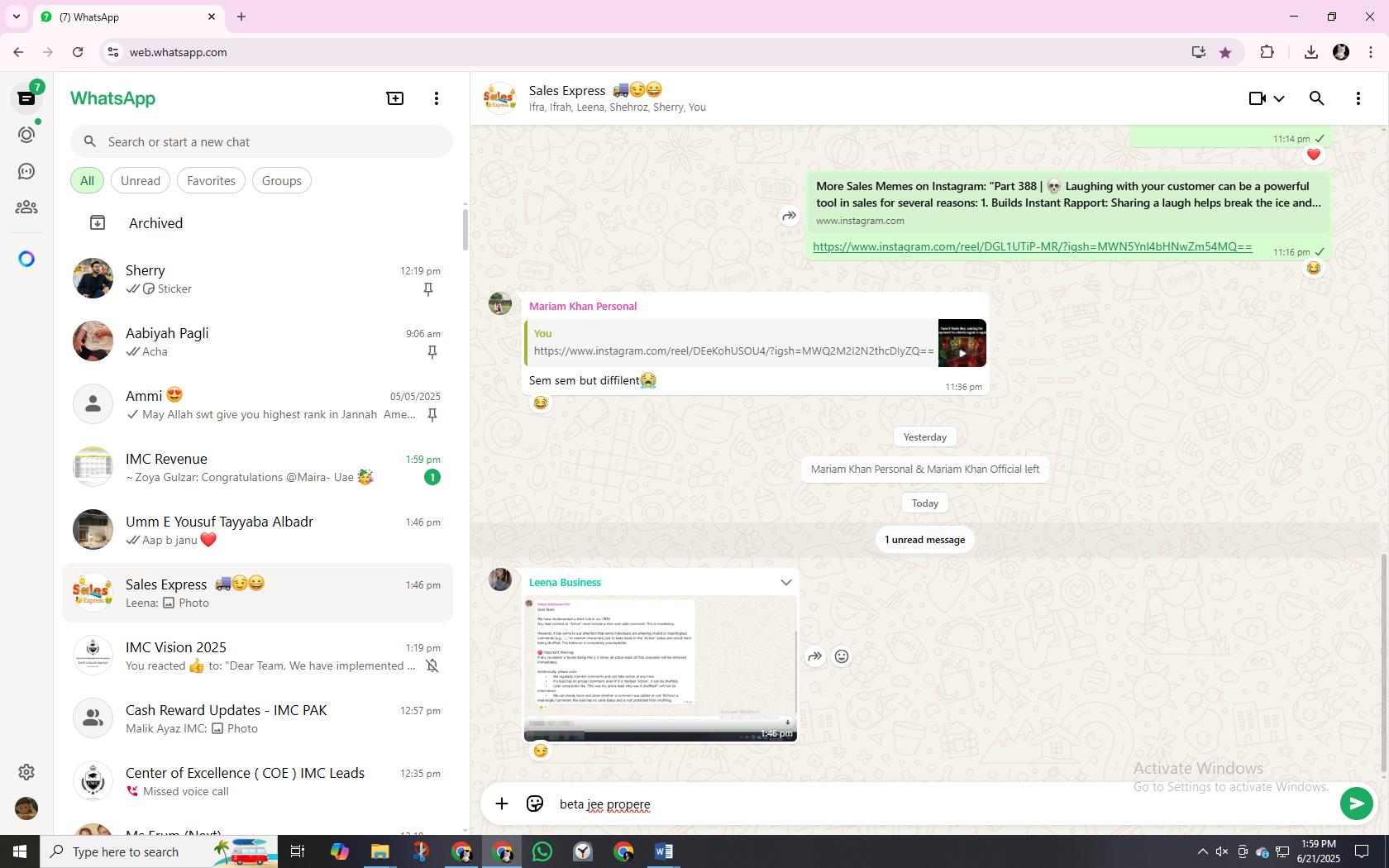Forward the Instagram link message
The image size is (1389, 868).
tap(790, 216)
